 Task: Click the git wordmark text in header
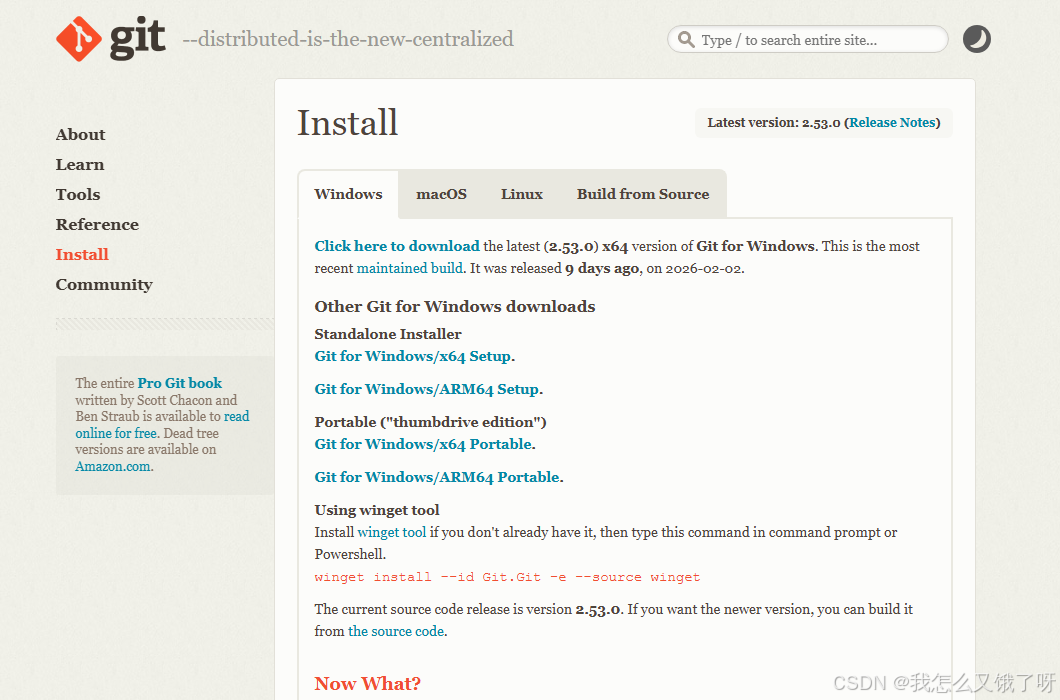pyautogui.click(x=137, y=39)
